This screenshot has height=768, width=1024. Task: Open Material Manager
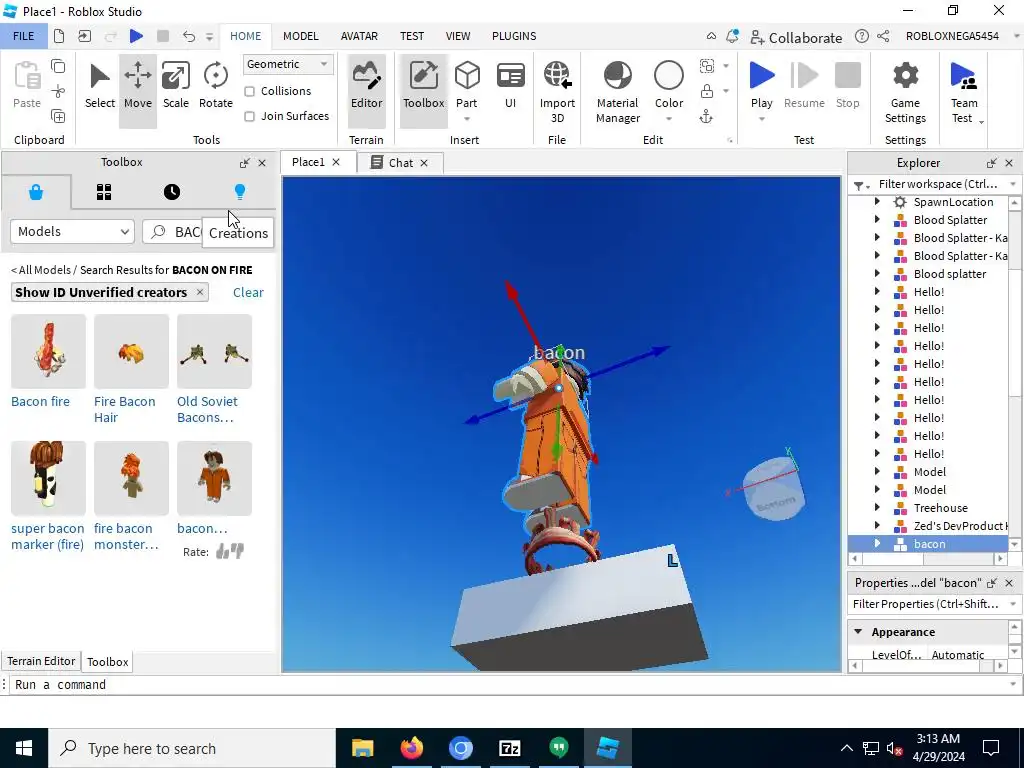coord(617,91)
